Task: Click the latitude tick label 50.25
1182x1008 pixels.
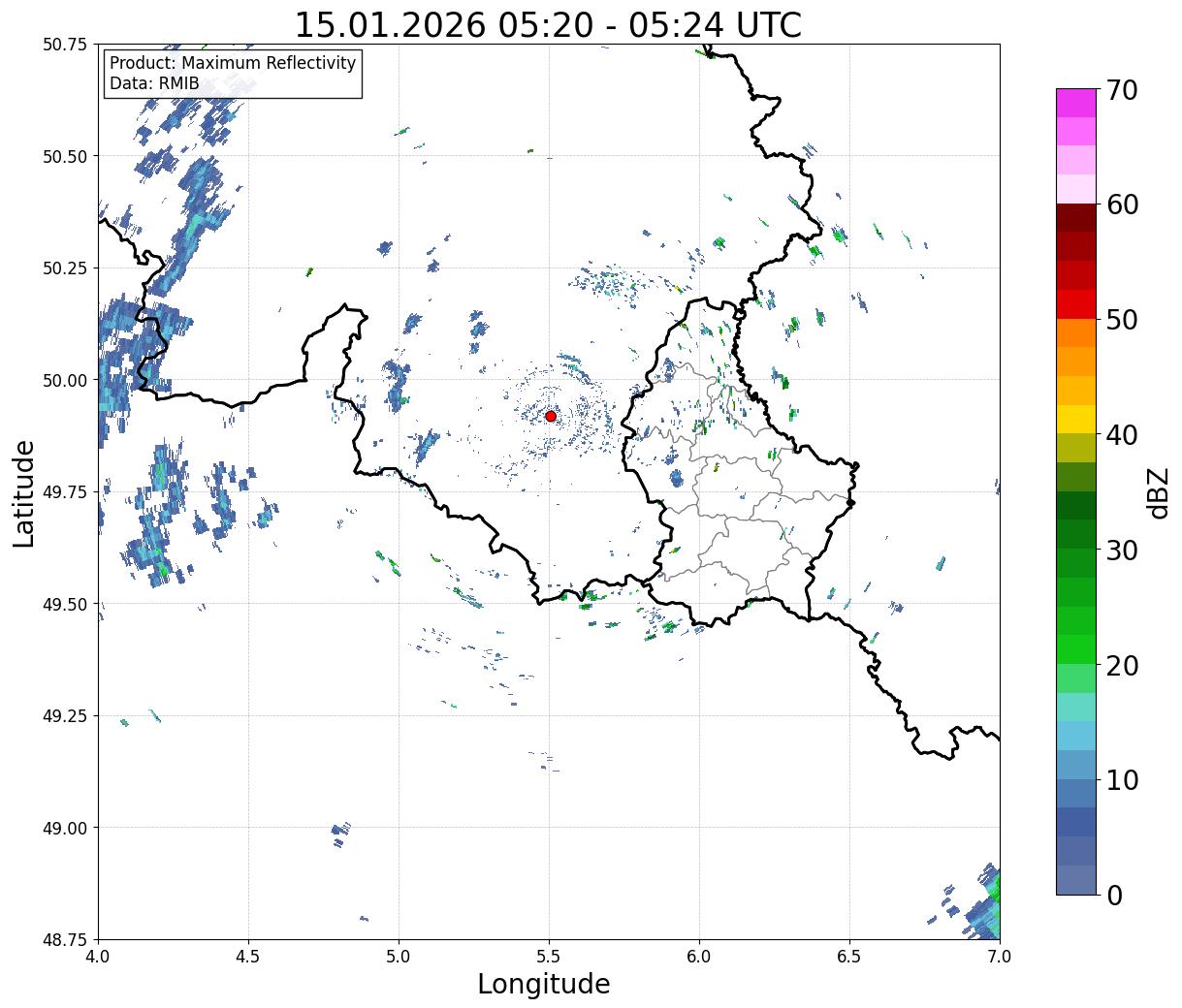Action: coord(65,268)
